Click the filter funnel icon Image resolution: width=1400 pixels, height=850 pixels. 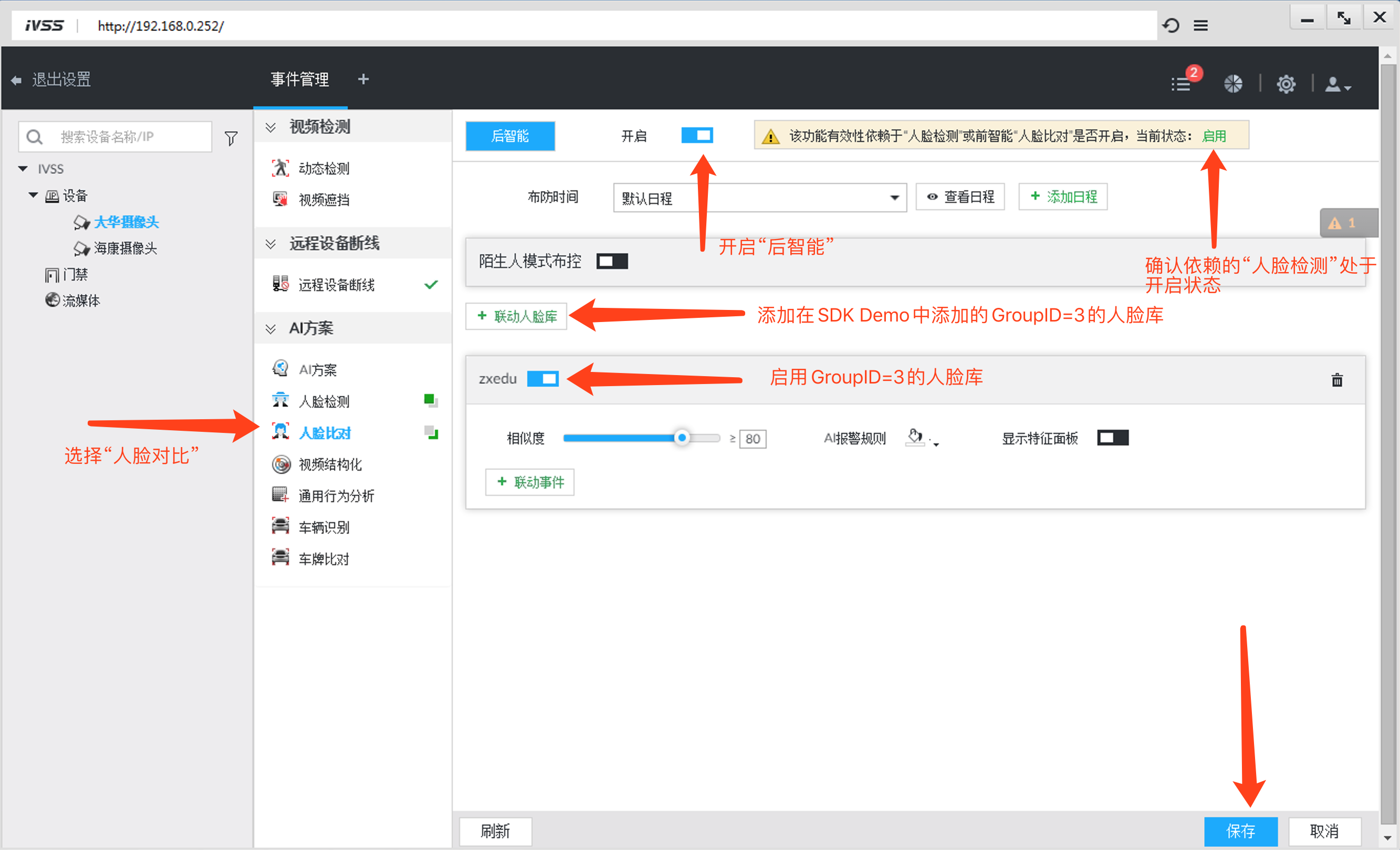231,138
